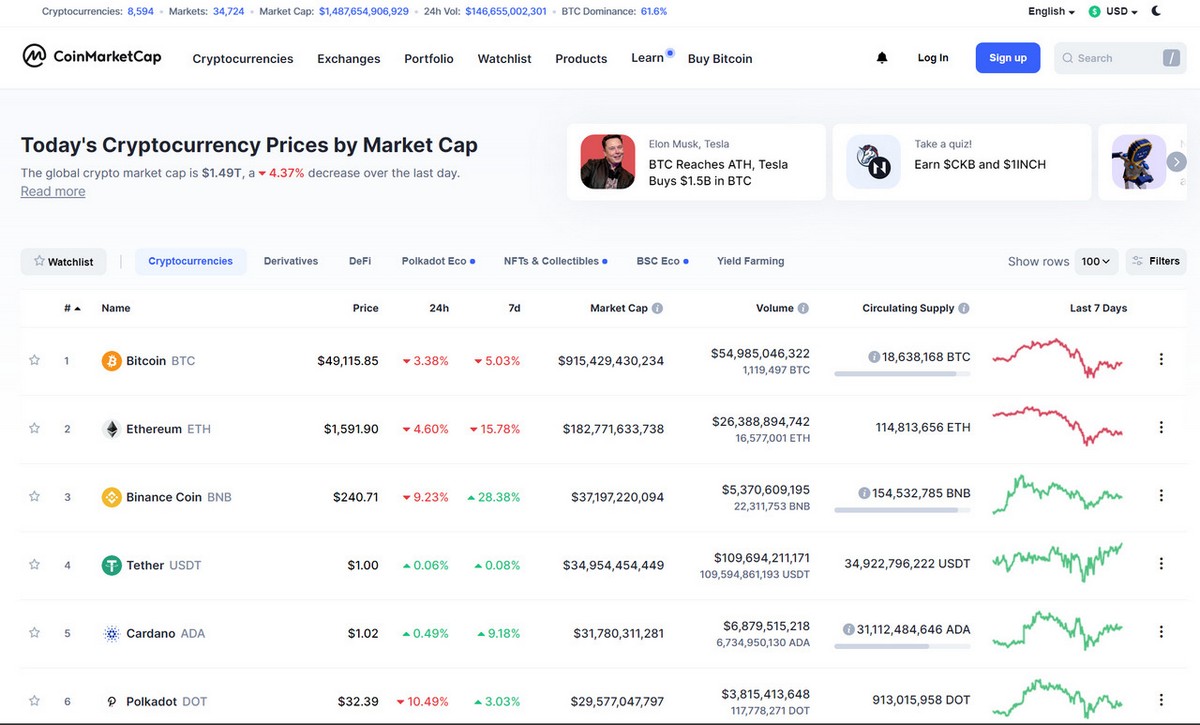Click the Sign up button
The image size is (1200, 725).
coord(1008,58)
